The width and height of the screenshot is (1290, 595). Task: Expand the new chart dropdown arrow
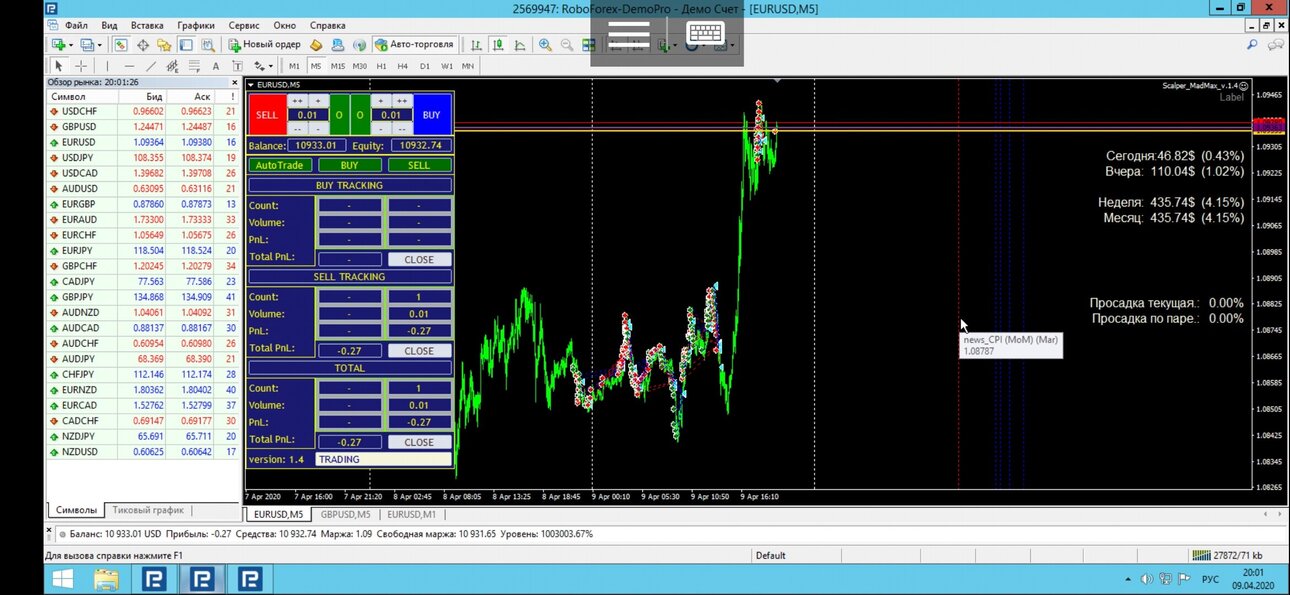pos(71,45)
